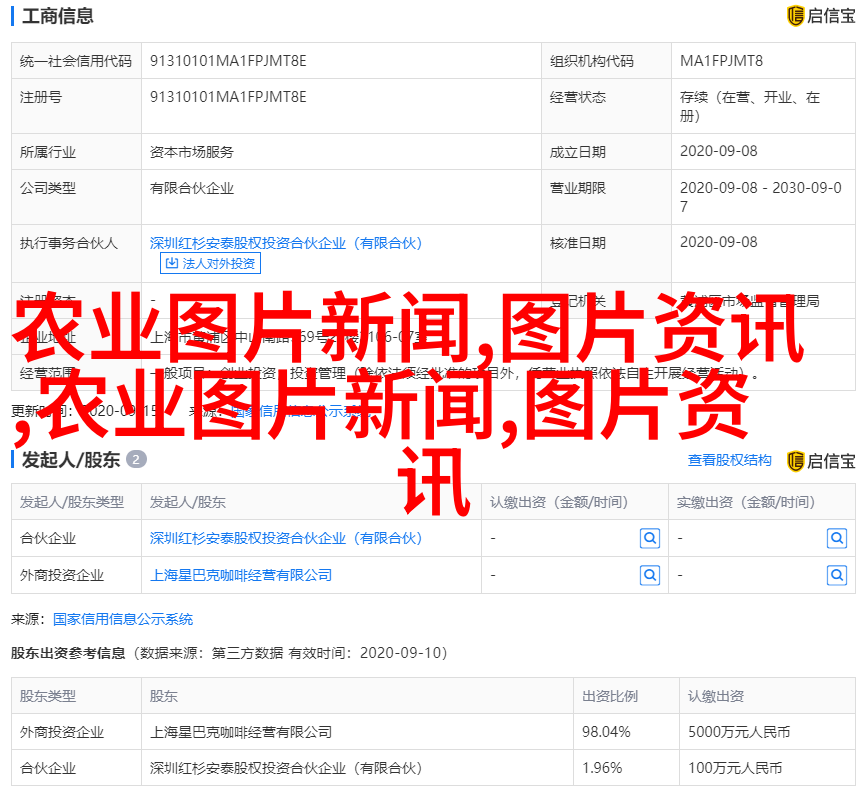
Task: Click 上海星巴克咖啡经营有限公司 in bottom reference table
Action: [x=241, y=732]
